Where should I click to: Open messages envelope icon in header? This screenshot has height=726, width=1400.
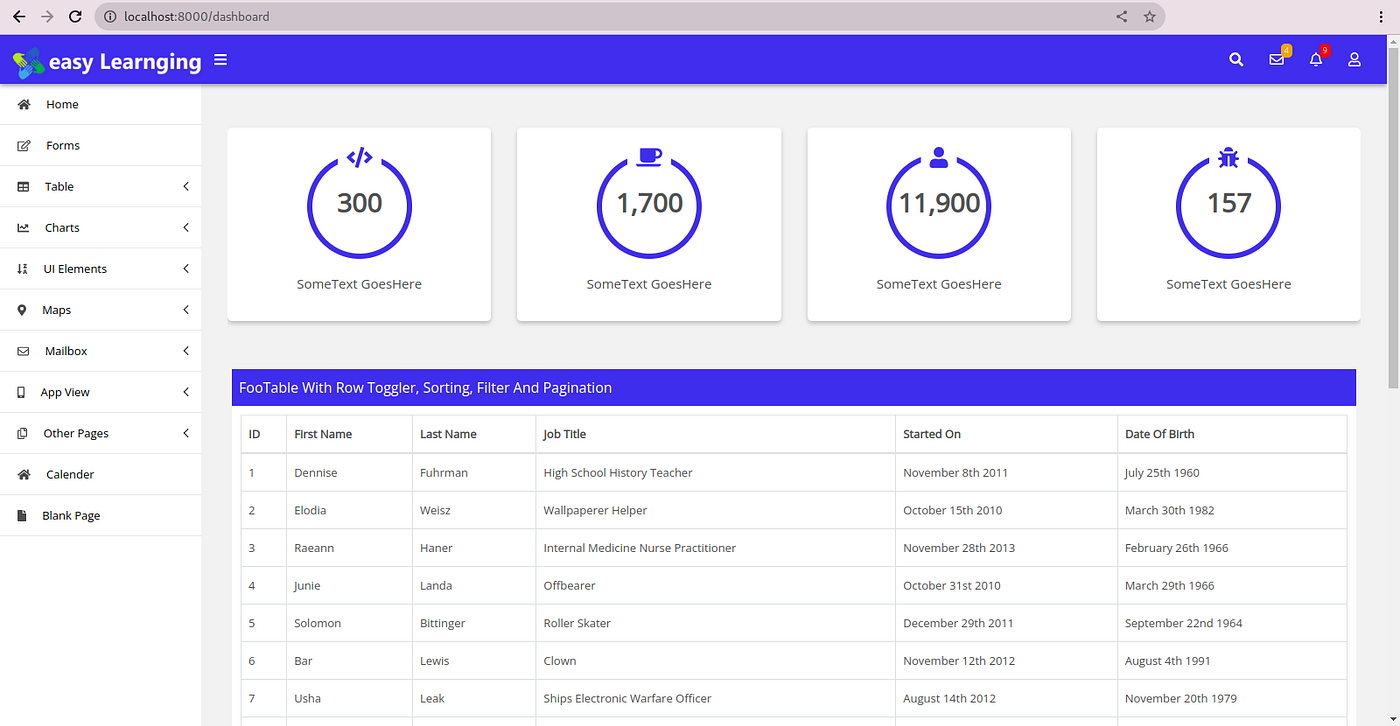(x=1277, y=60)
